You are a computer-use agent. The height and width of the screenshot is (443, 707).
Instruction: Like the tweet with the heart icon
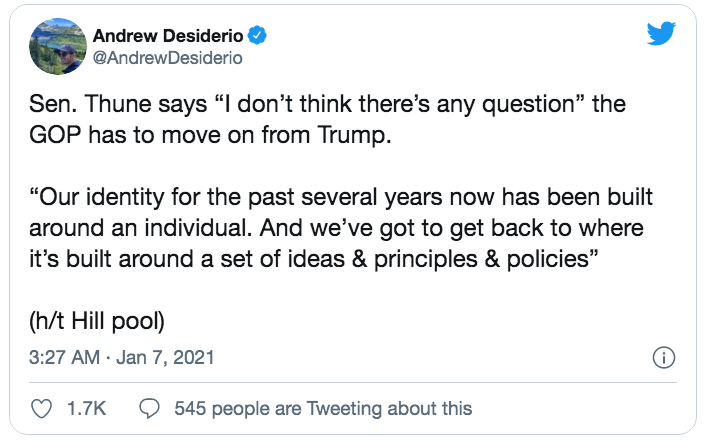42,408
